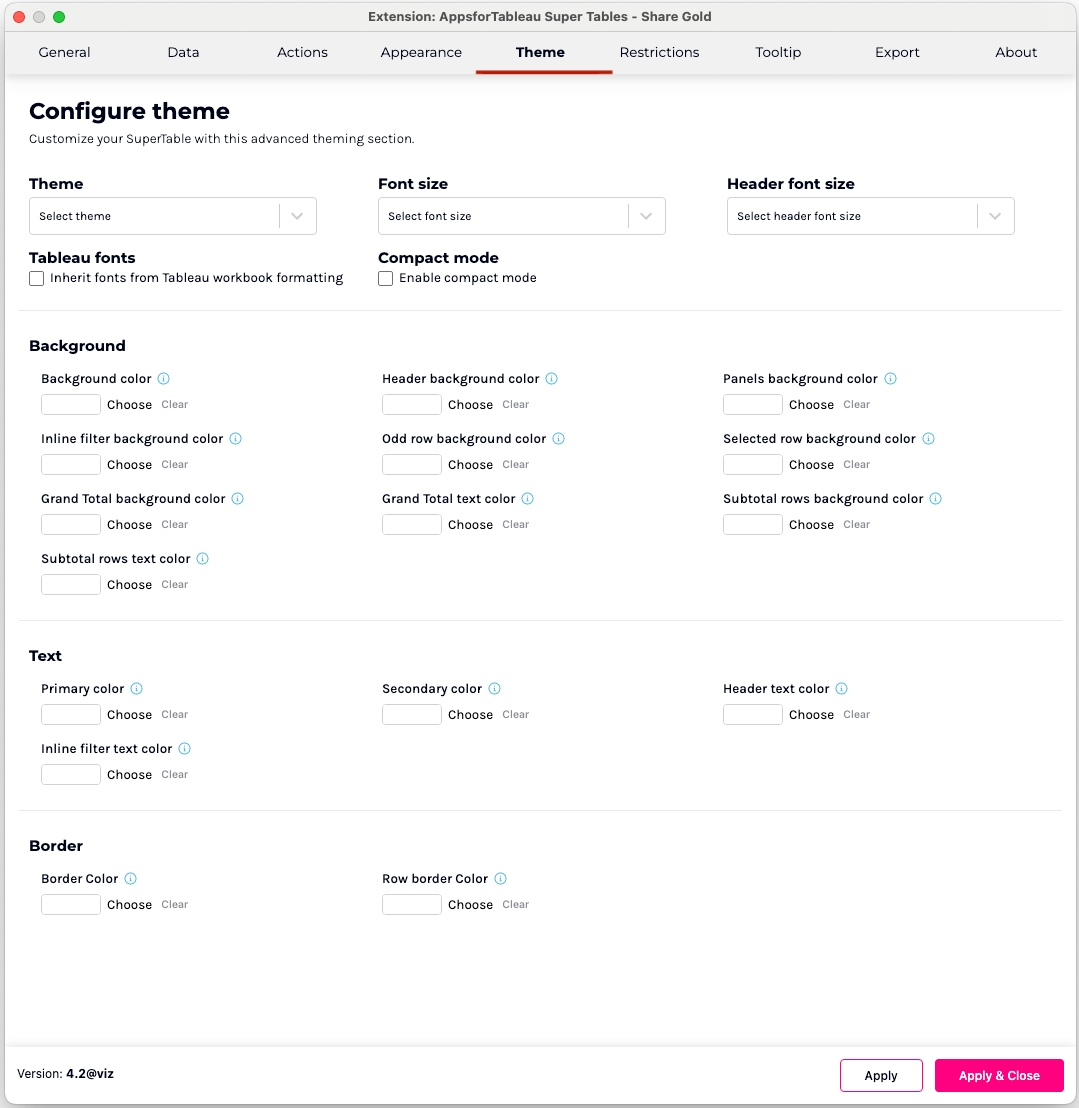The width and height of the screenshot is (1079, 1108).
Task: Clear the Selected row background color
Action: pyautogui.click(x=857, y=465)
